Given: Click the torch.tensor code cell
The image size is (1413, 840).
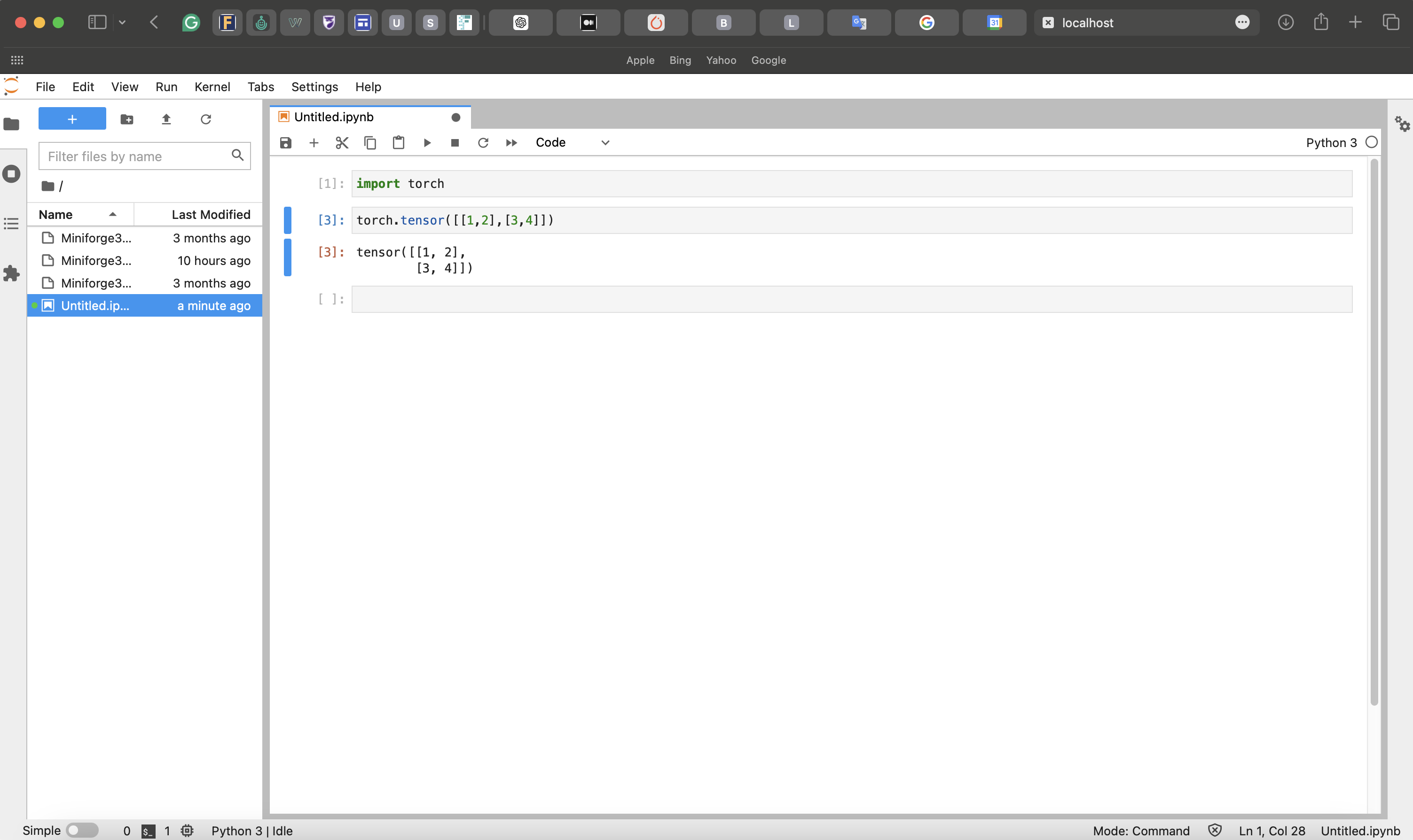Looking at the screenshot, I should [x=852, y=220].
